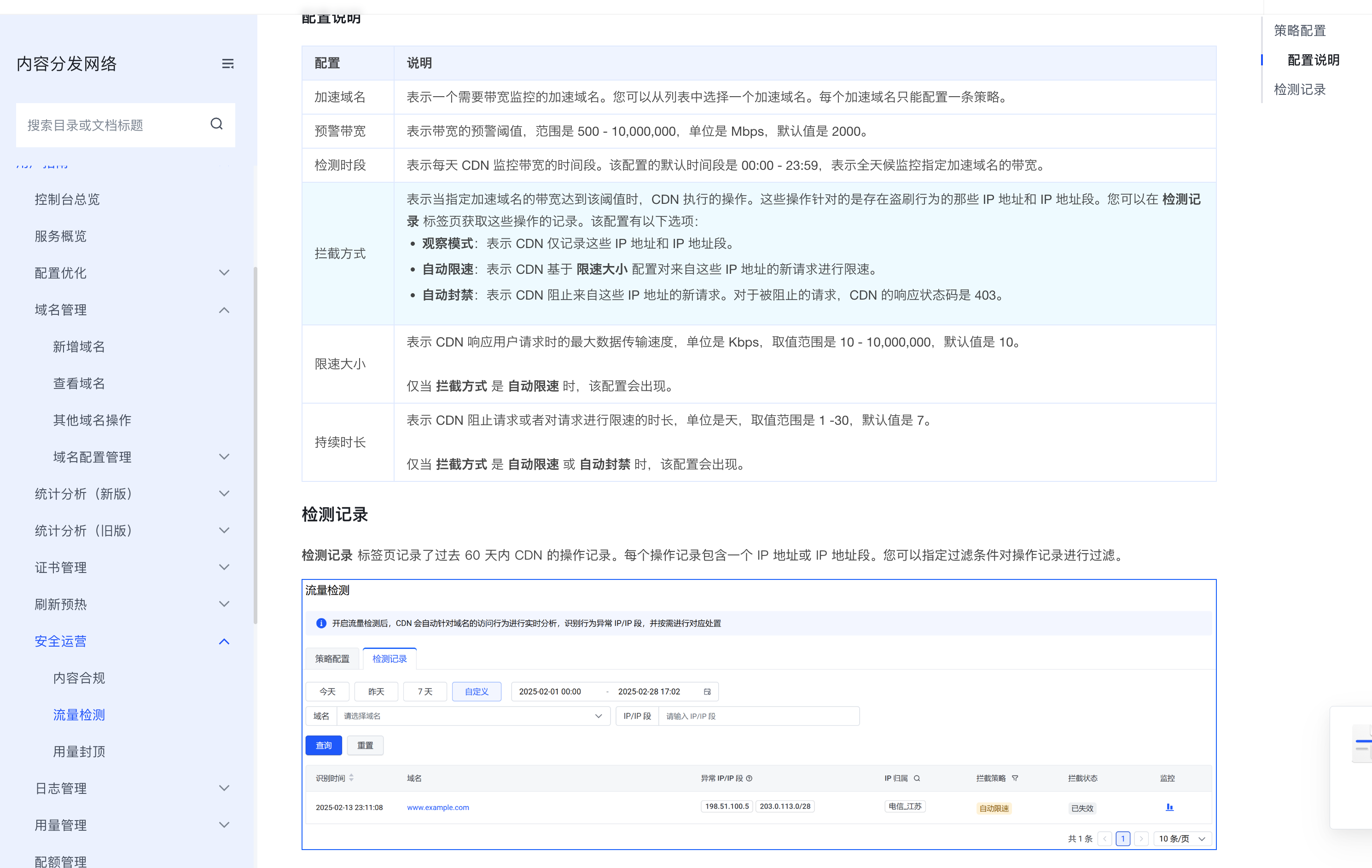
Task: Select the 昨天 time range button
Action: click(376, 691)
